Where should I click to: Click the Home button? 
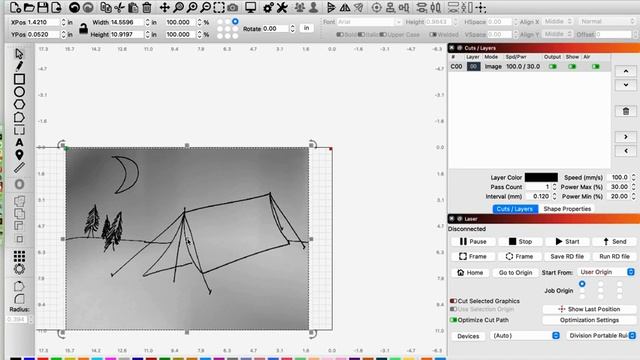pos(470,272)
